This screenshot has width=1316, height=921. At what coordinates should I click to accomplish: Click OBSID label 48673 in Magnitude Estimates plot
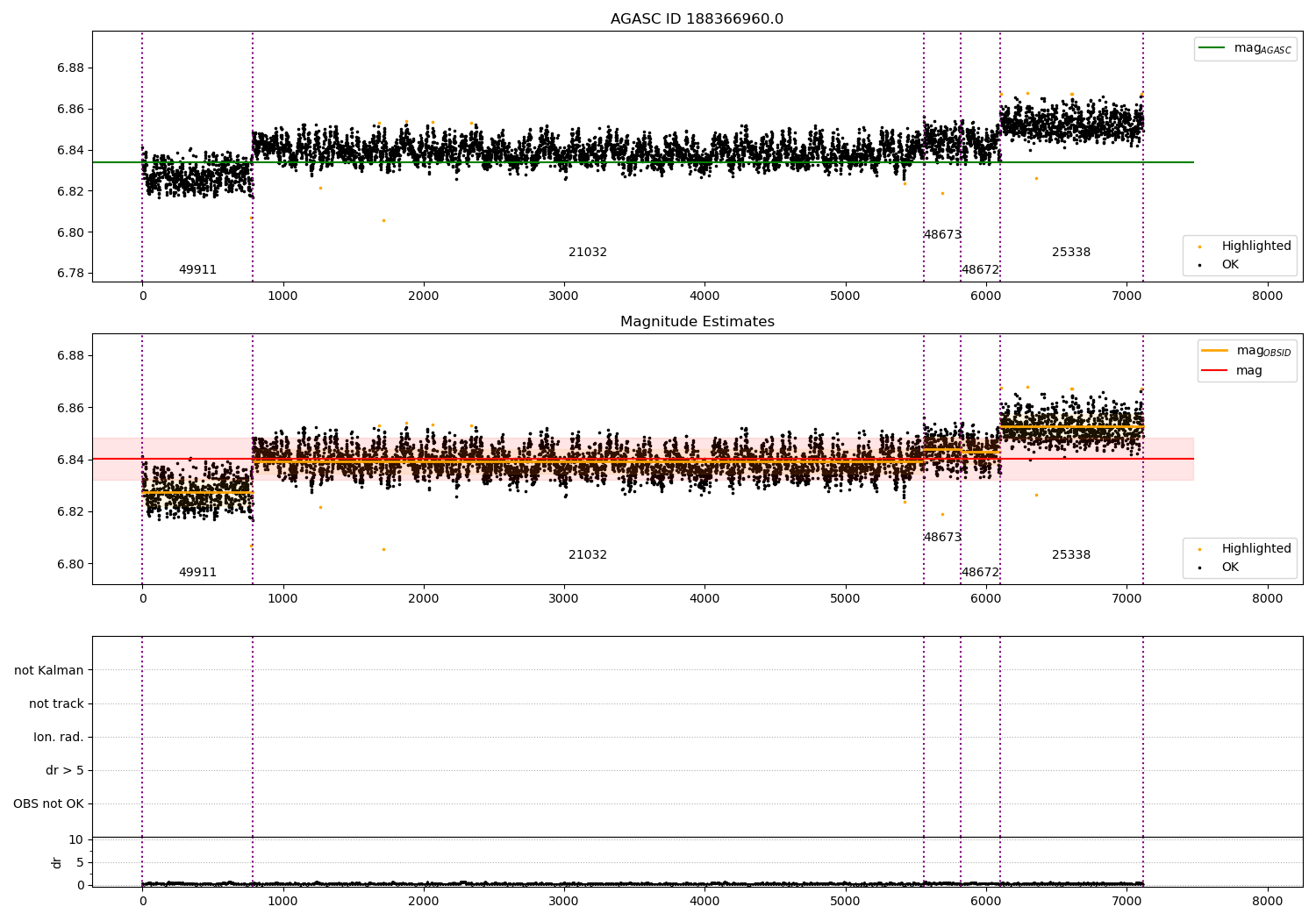pos(942,538)
